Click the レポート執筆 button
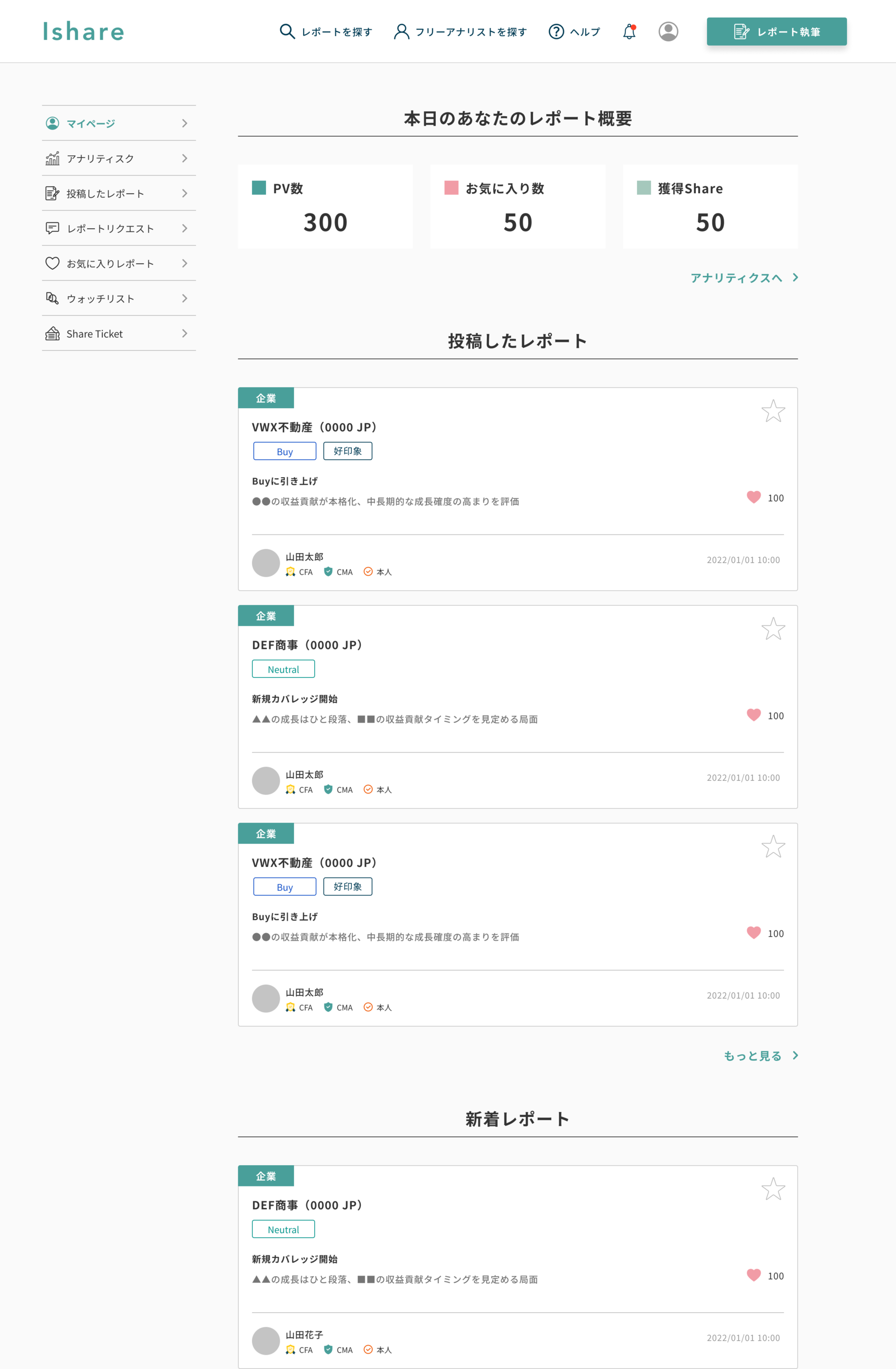This screenshot has width=896, height=1369. [776, 31]
